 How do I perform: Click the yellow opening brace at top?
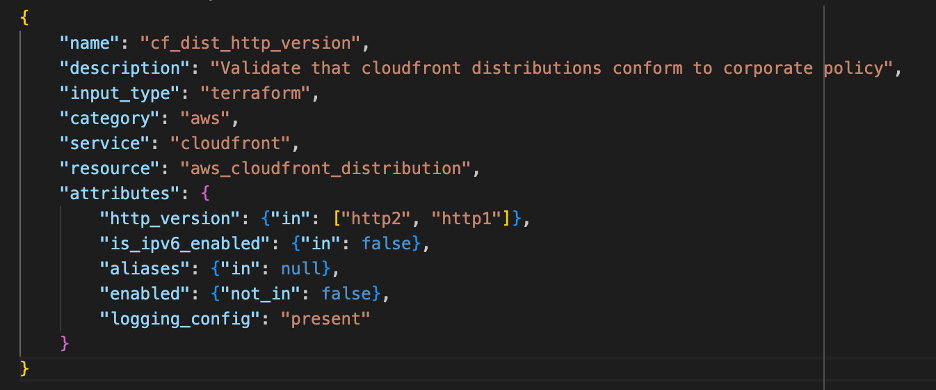pyautogui.click(x=24, y=18)
